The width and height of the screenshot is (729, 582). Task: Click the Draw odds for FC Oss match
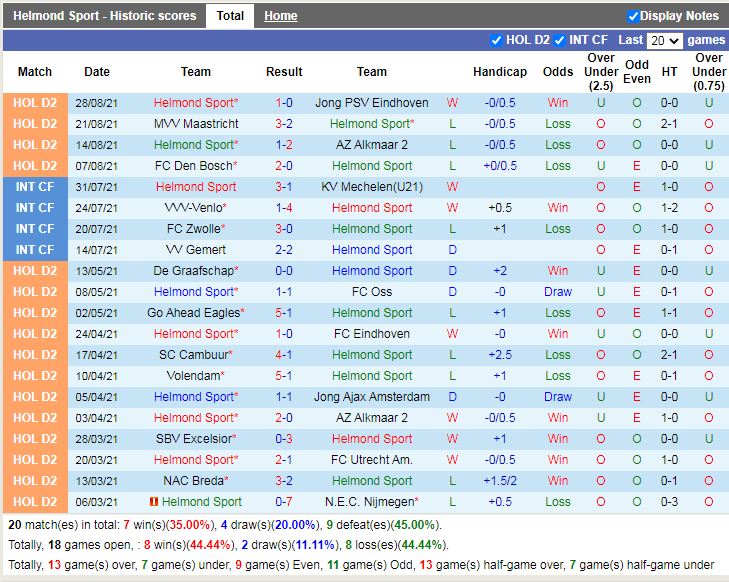(x=558, y=292)
